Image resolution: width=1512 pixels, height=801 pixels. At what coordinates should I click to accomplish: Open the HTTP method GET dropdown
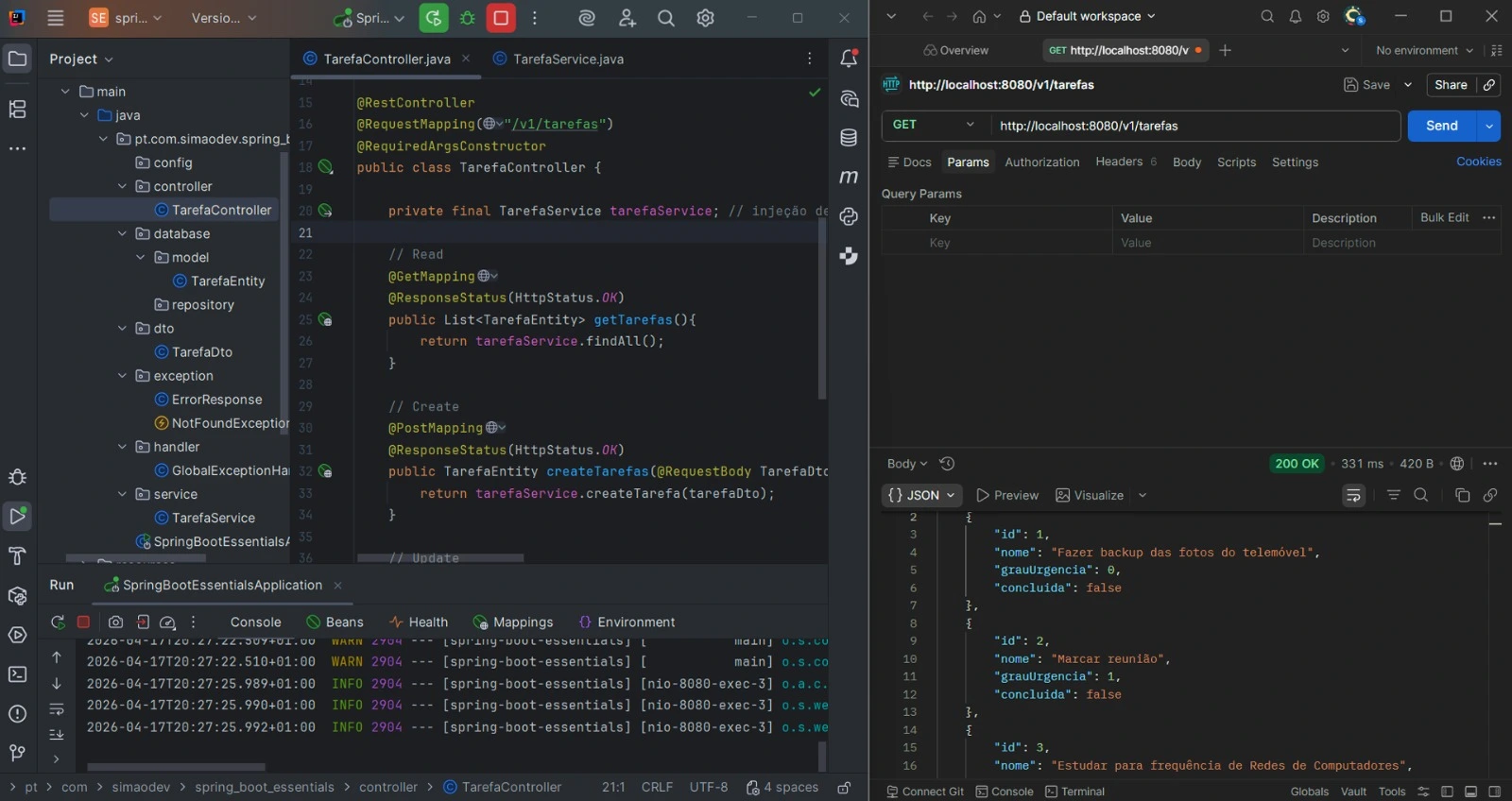click(x=934, y=126)
